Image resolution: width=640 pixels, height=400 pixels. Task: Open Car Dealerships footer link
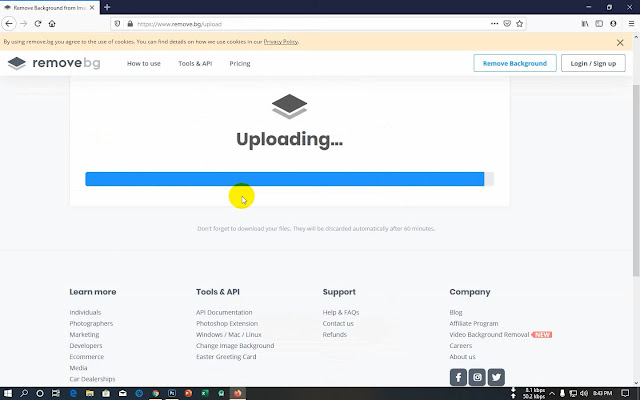click(x=92, y=379)
